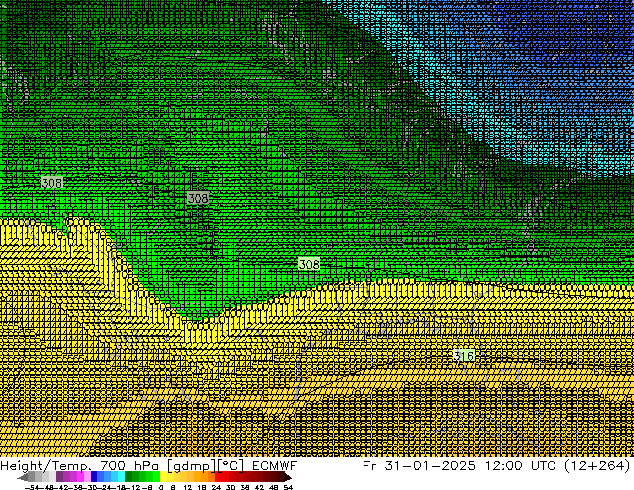Click the date 'Fr 31-01-2025'
634x490 pixels.
click(x=419, y=466)
